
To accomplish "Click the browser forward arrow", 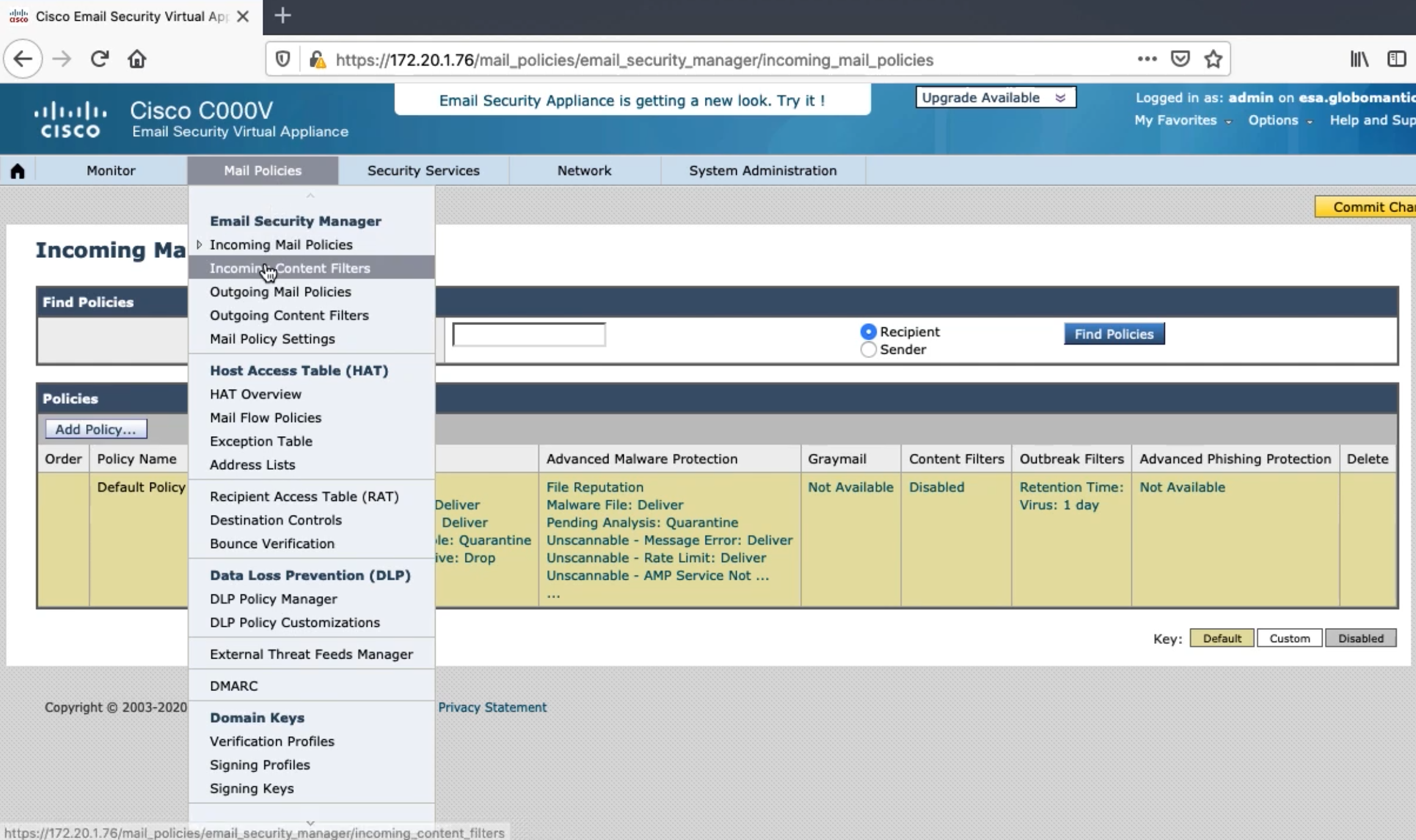I will coord(61,59).
